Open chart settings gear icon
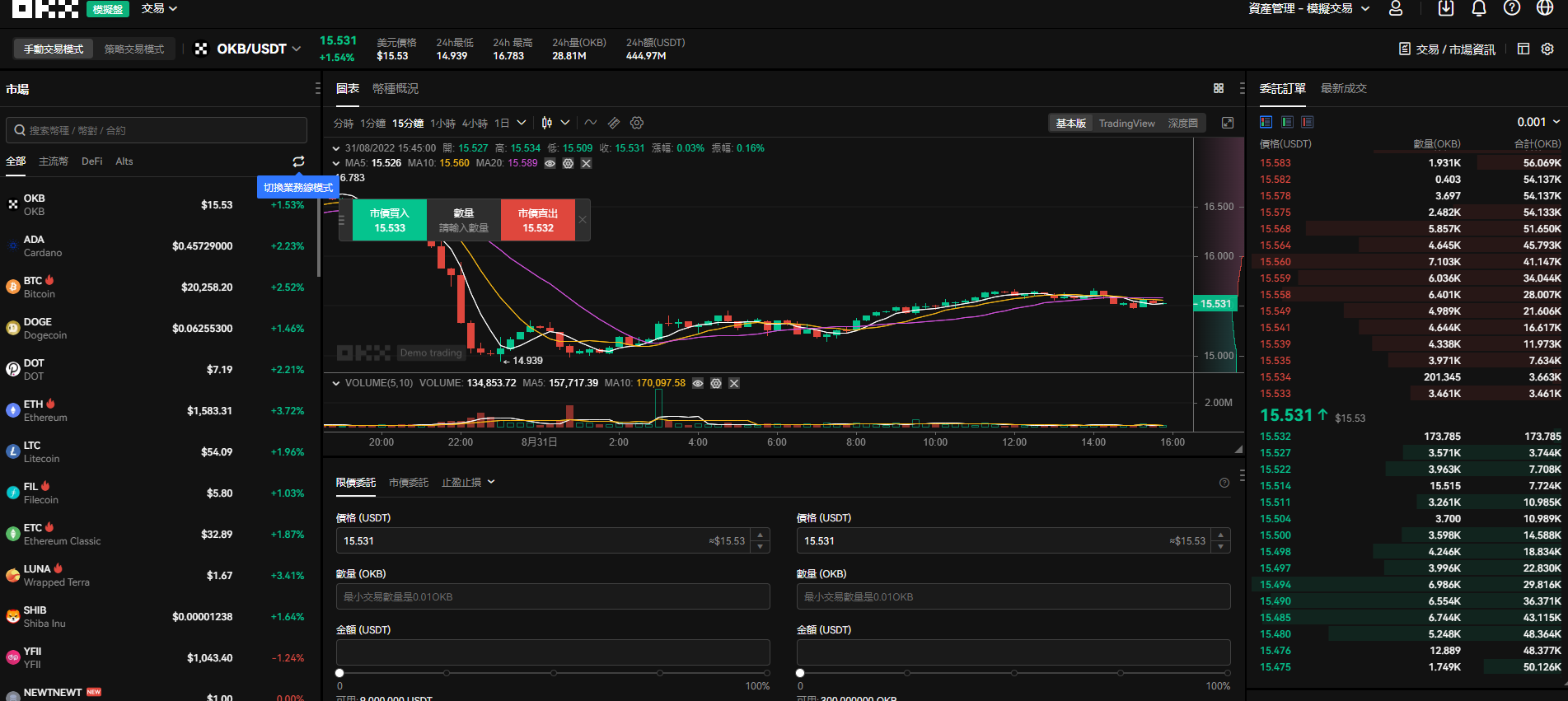 (x=637, y=123)
